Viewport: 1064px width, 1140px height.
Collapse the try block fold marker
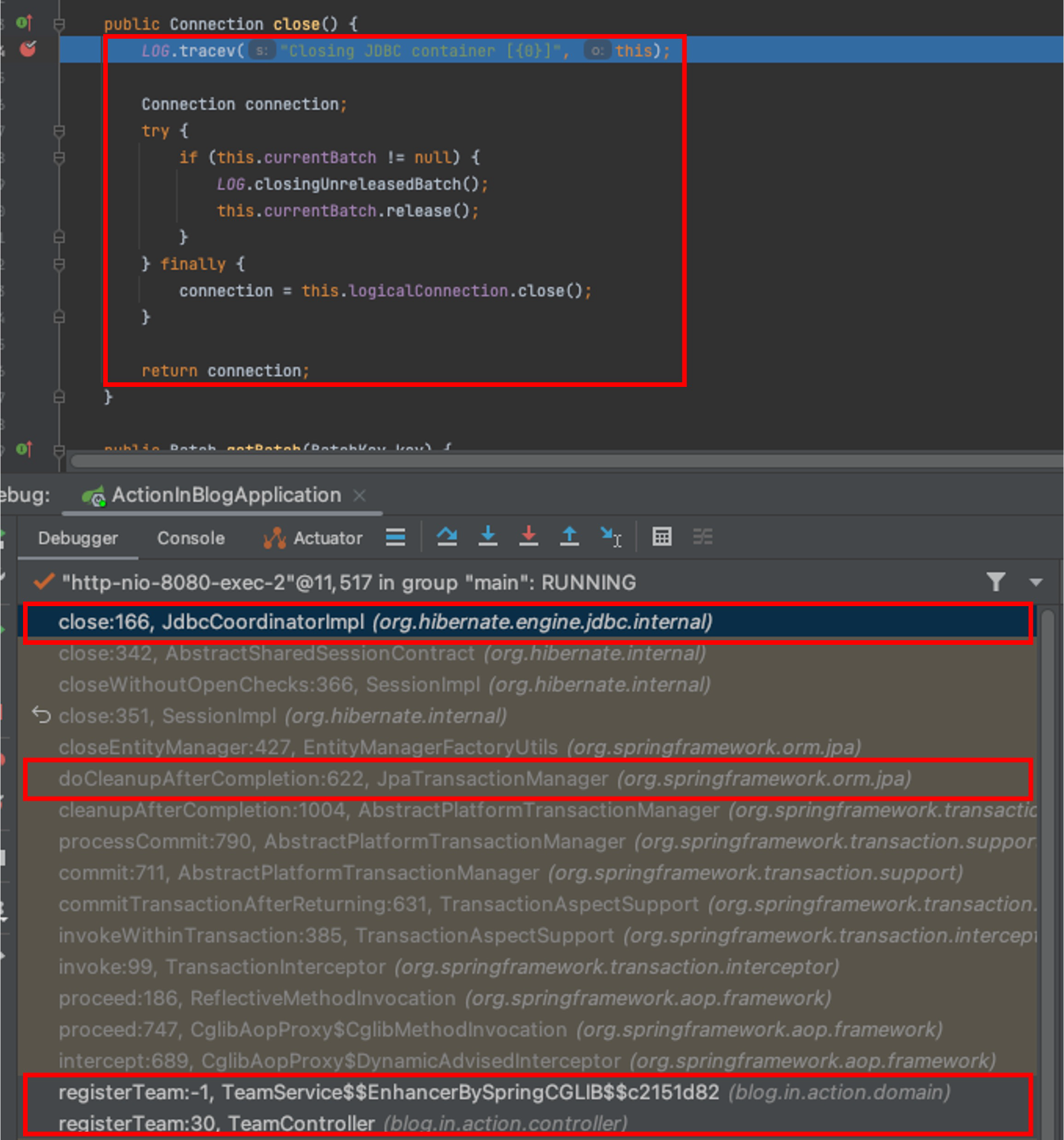(58, 131)
